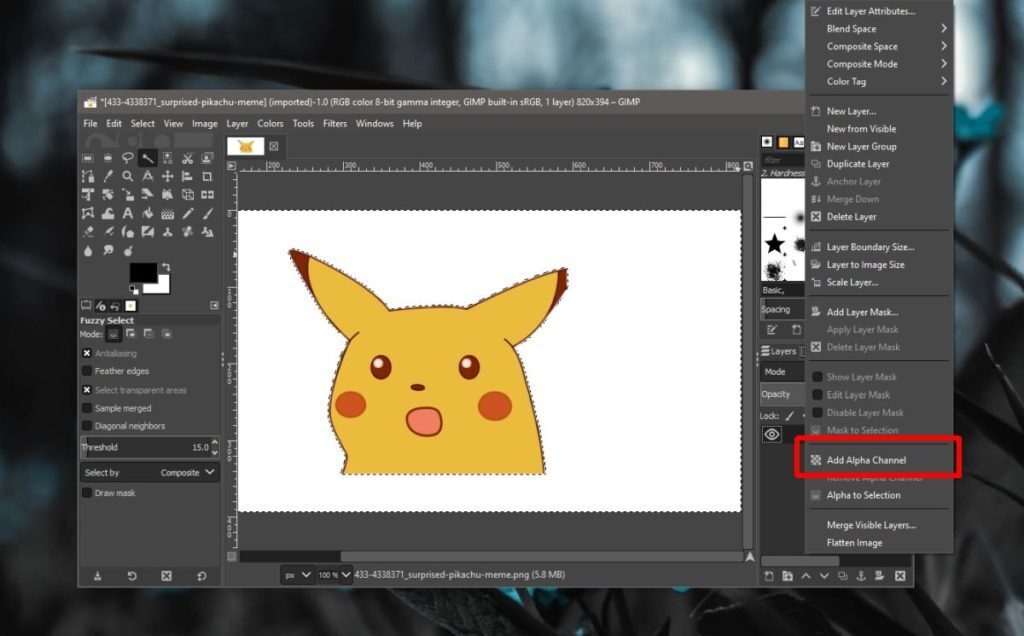This screenshot has height=636, width=1024.
Task: Enable the Feather edges option
Action: pyautogui.click(x=89, y=371)
